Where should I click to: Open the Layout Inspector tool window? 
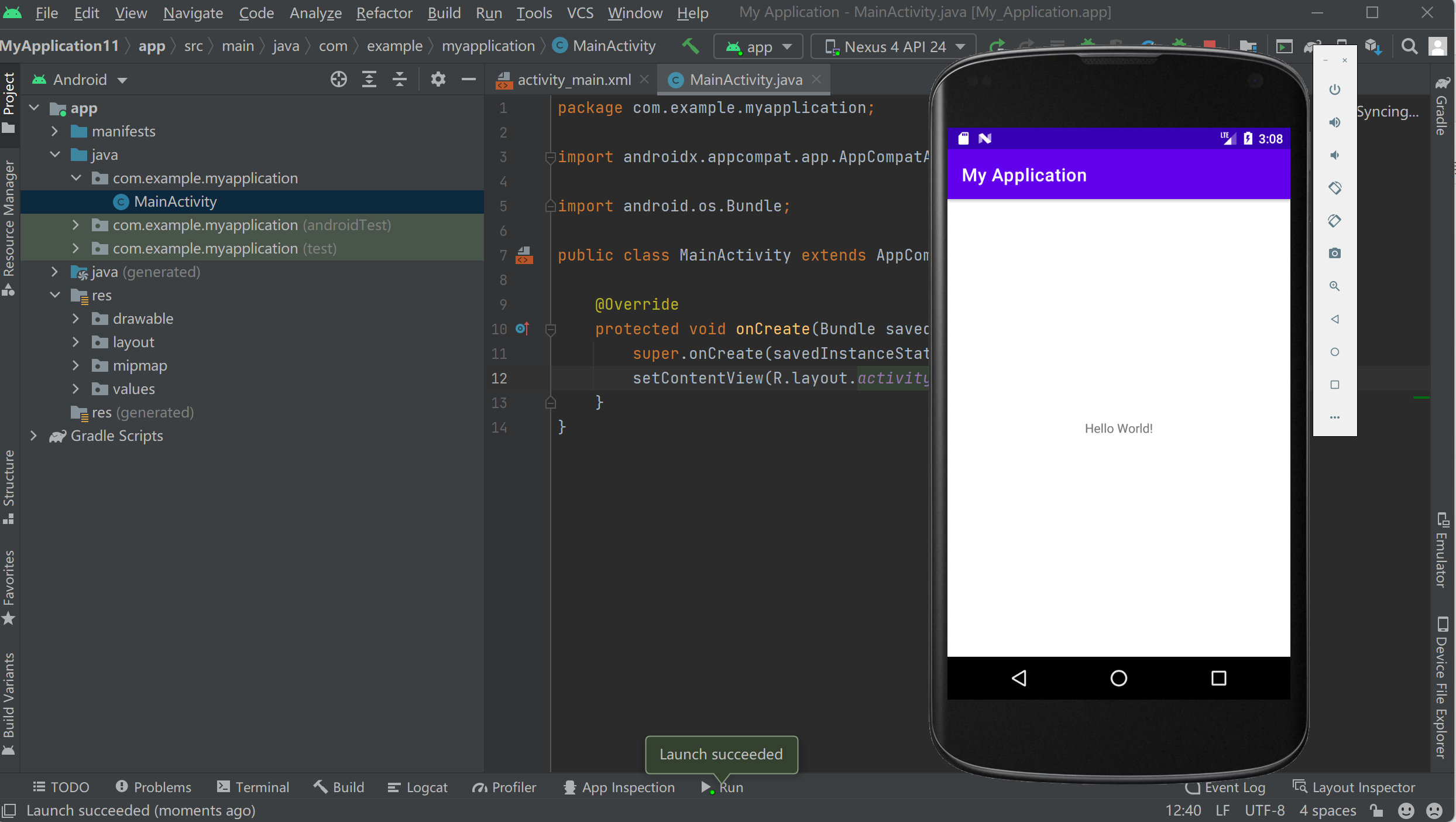tap(1354, 787)
